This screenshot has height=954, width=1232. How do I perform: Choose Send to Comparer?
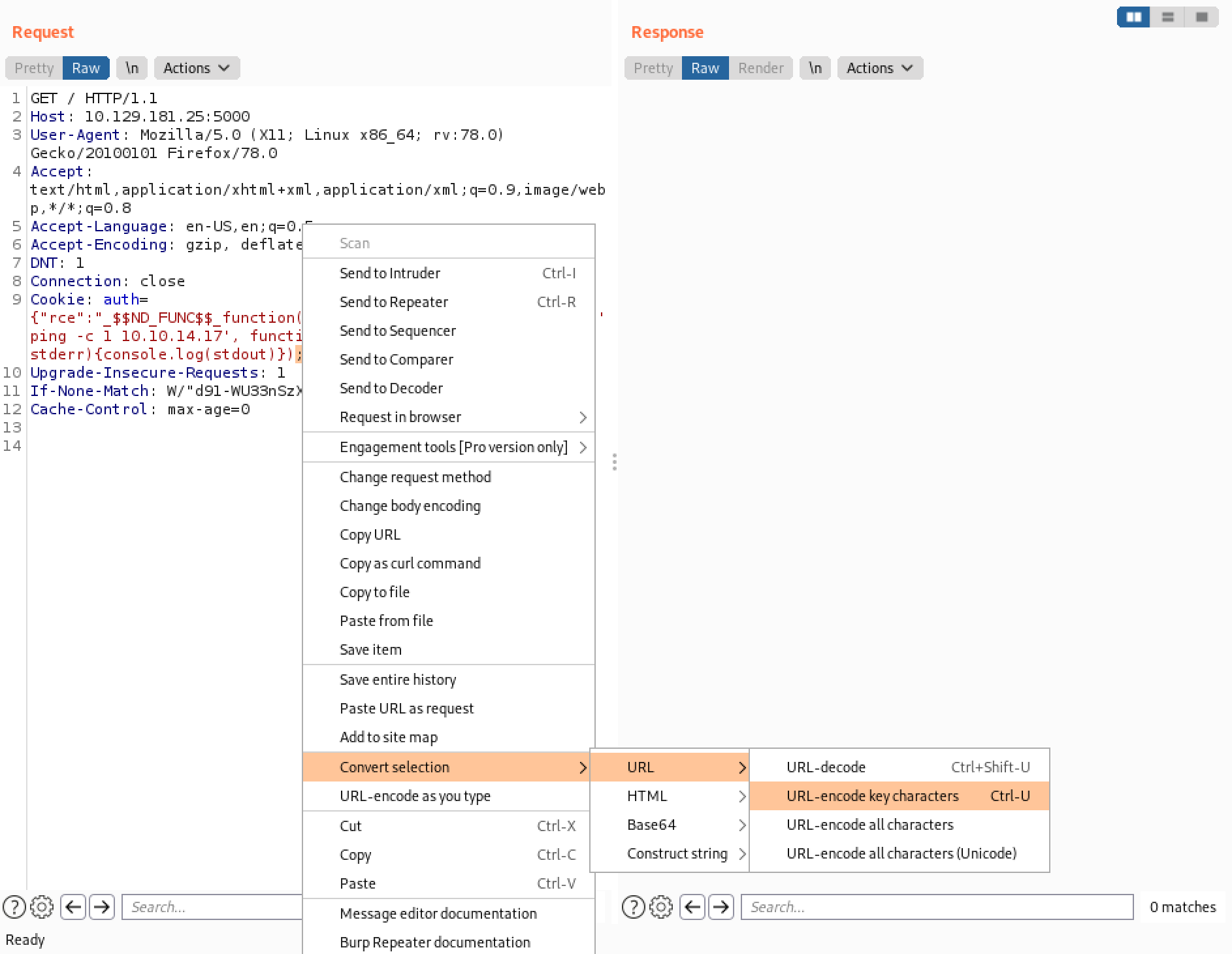[x=449, y=359]
